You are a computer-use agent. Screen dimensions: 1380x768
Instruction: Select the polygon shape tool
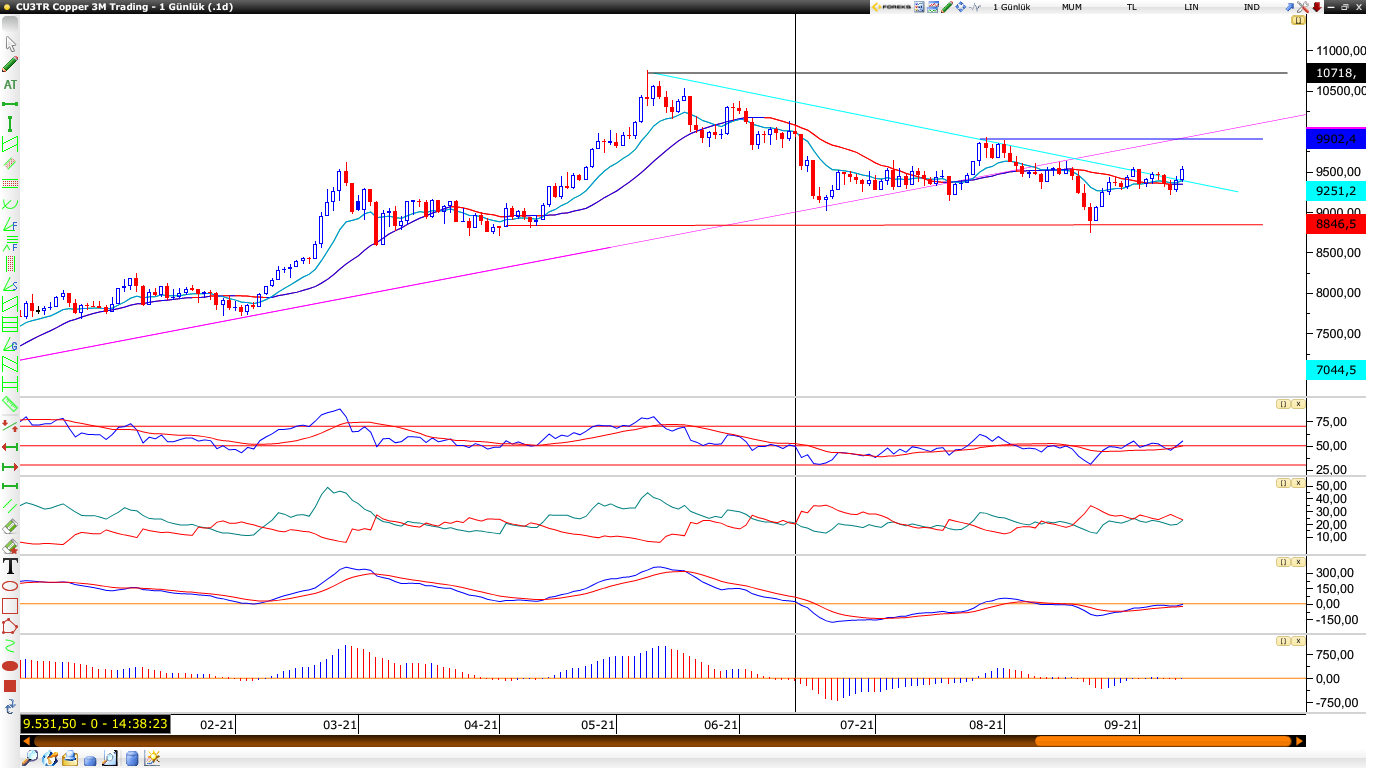tap(10, 626)
